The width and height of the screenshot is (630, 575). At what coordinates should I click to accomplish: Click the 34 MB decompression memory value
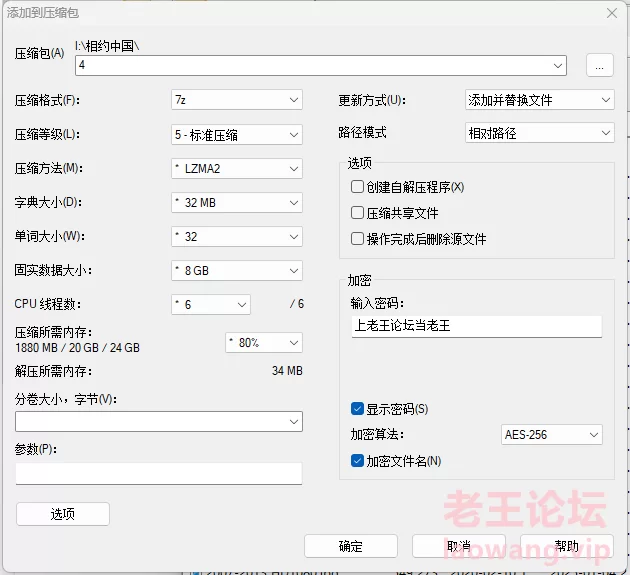click(287, 370)
